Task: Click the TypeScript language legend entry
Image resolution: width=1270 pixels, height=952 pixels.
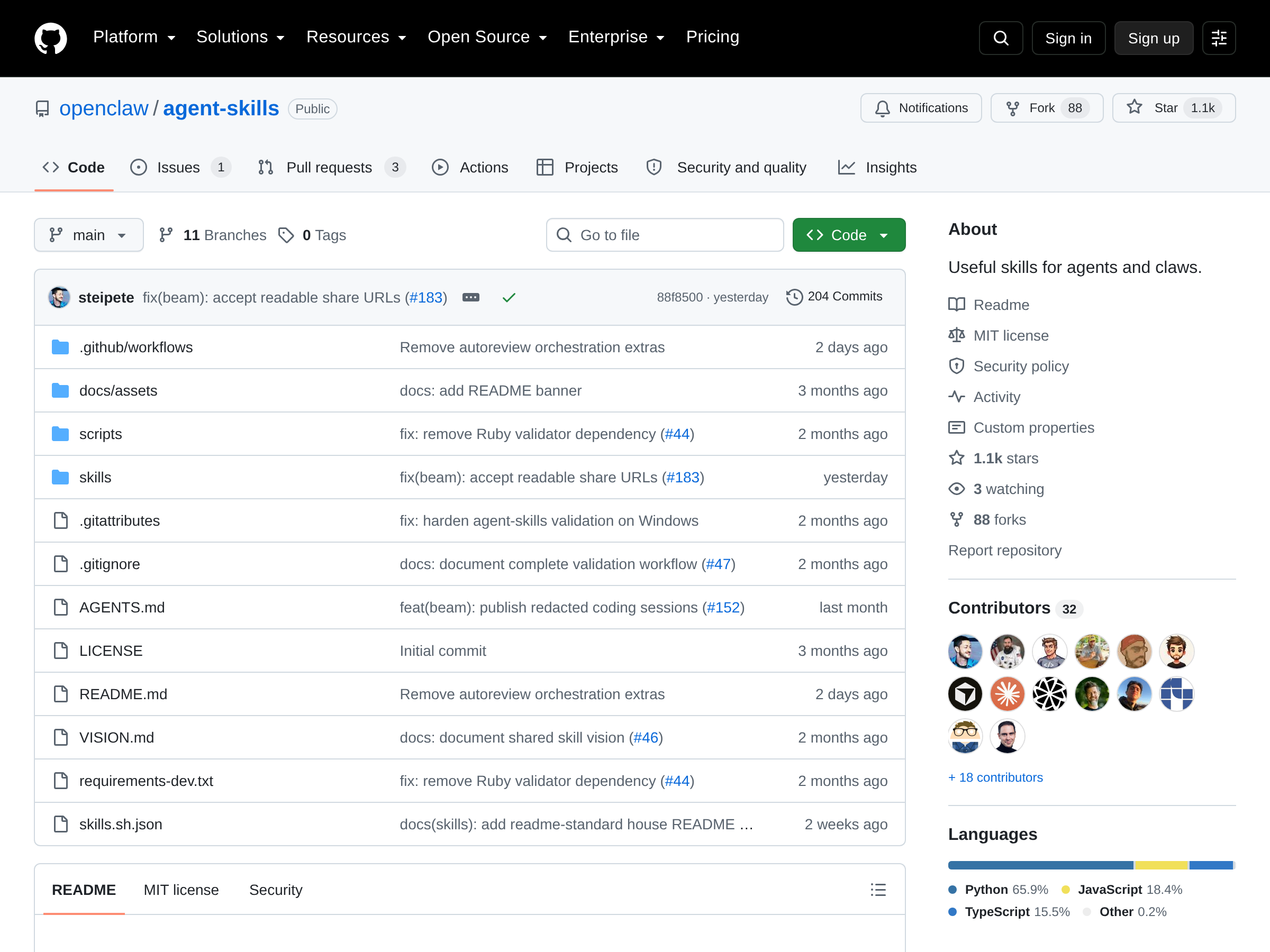Action: (1009, 911)
